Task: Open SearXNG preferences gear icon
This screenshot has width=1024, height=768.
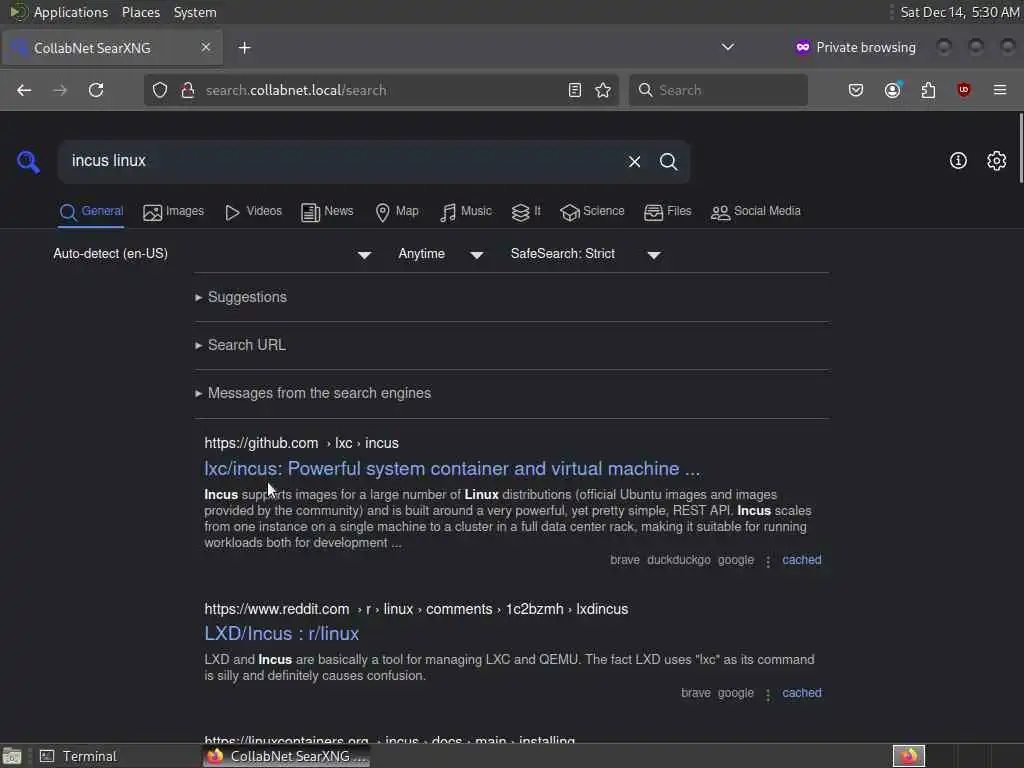Action: [997, 161]
